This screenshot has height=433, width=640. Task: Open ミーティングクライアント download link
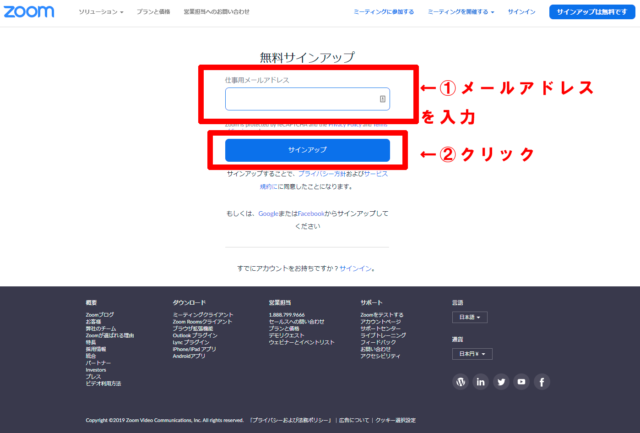203,315
